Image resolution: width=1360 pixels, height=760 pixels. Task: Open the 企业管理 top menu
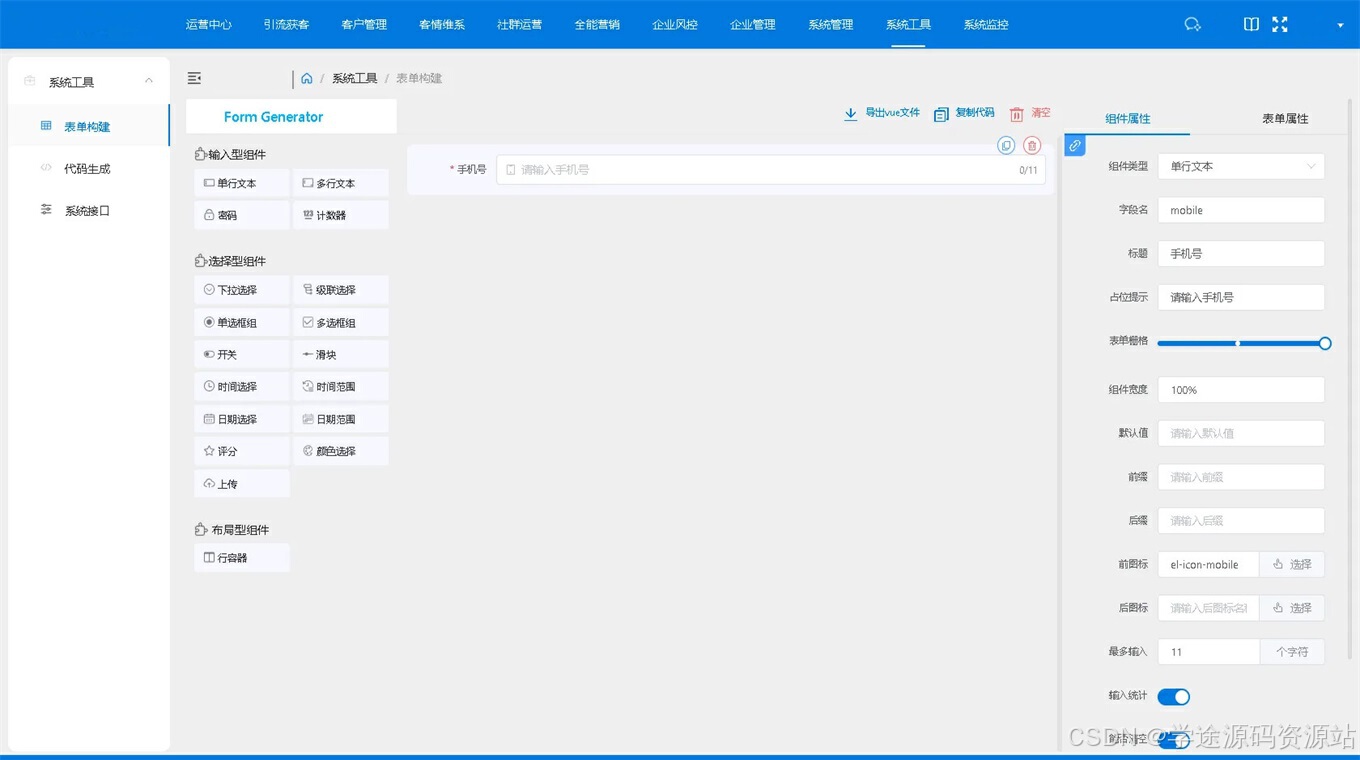753,25
